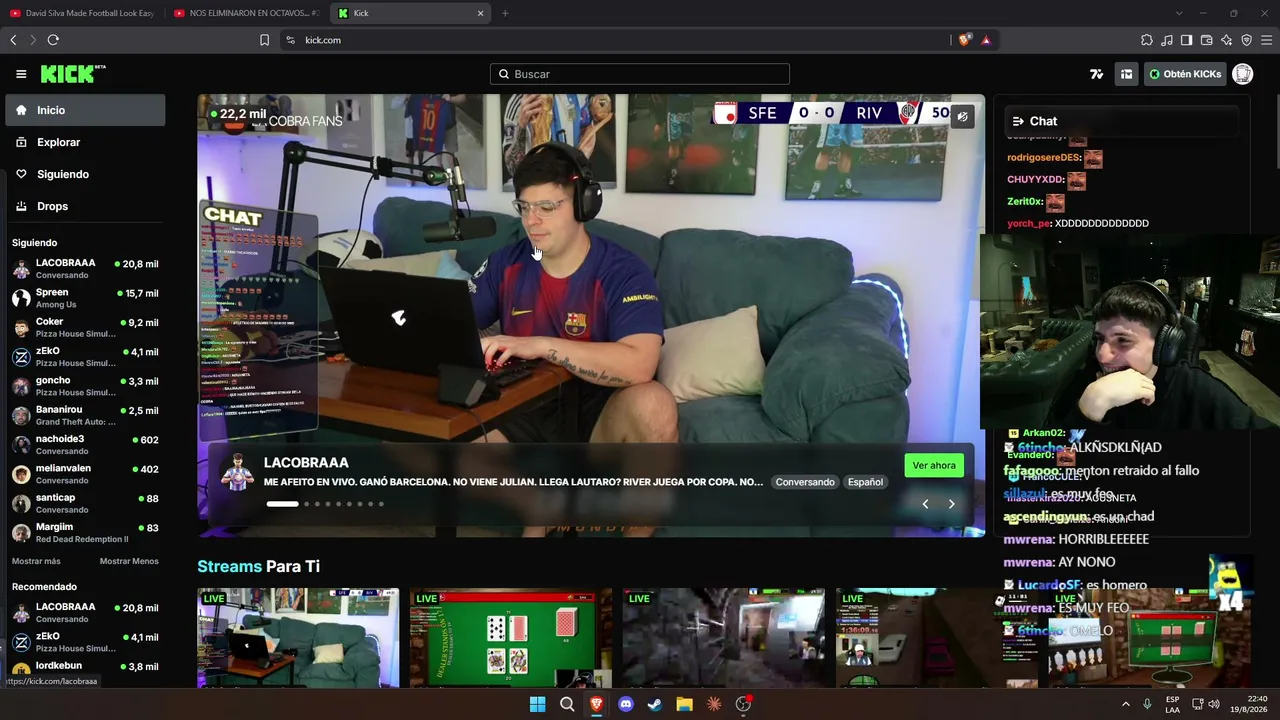Viewport: 1280px width, 720px height.
Task: Click the Obtén KICKs button
Action: [x=1185, y=74]
